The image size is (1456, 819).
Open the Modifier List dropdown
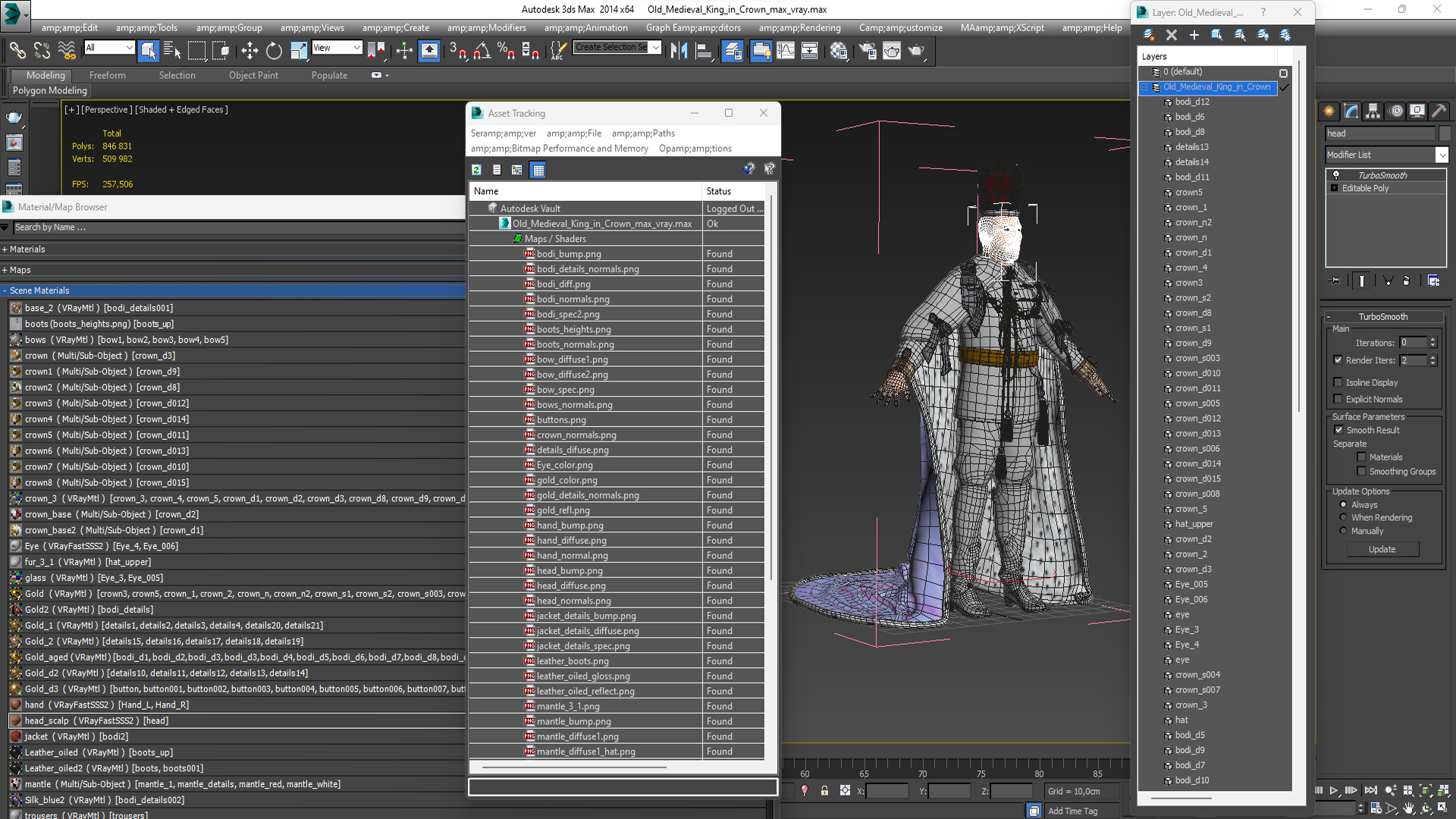tap(1442, 155)
